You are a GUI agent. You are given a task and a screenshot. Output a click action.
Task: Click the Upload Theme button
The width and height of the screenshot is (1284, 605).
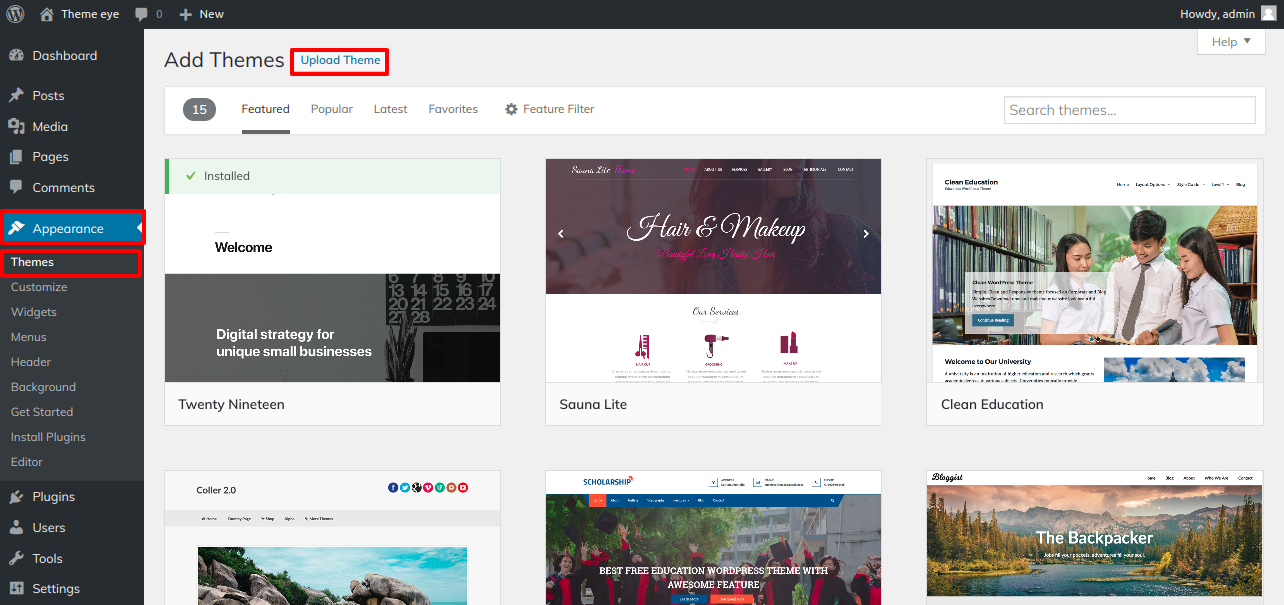(x=340, y=61)
